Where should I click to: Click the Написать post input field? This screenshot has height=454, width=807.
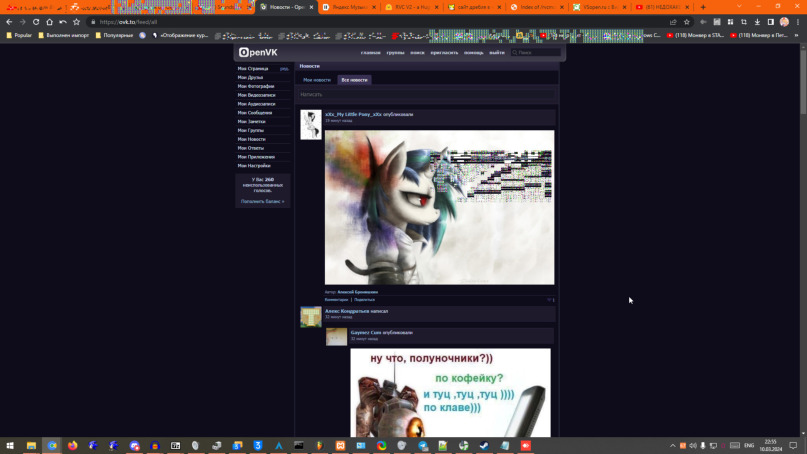(428, 95)
